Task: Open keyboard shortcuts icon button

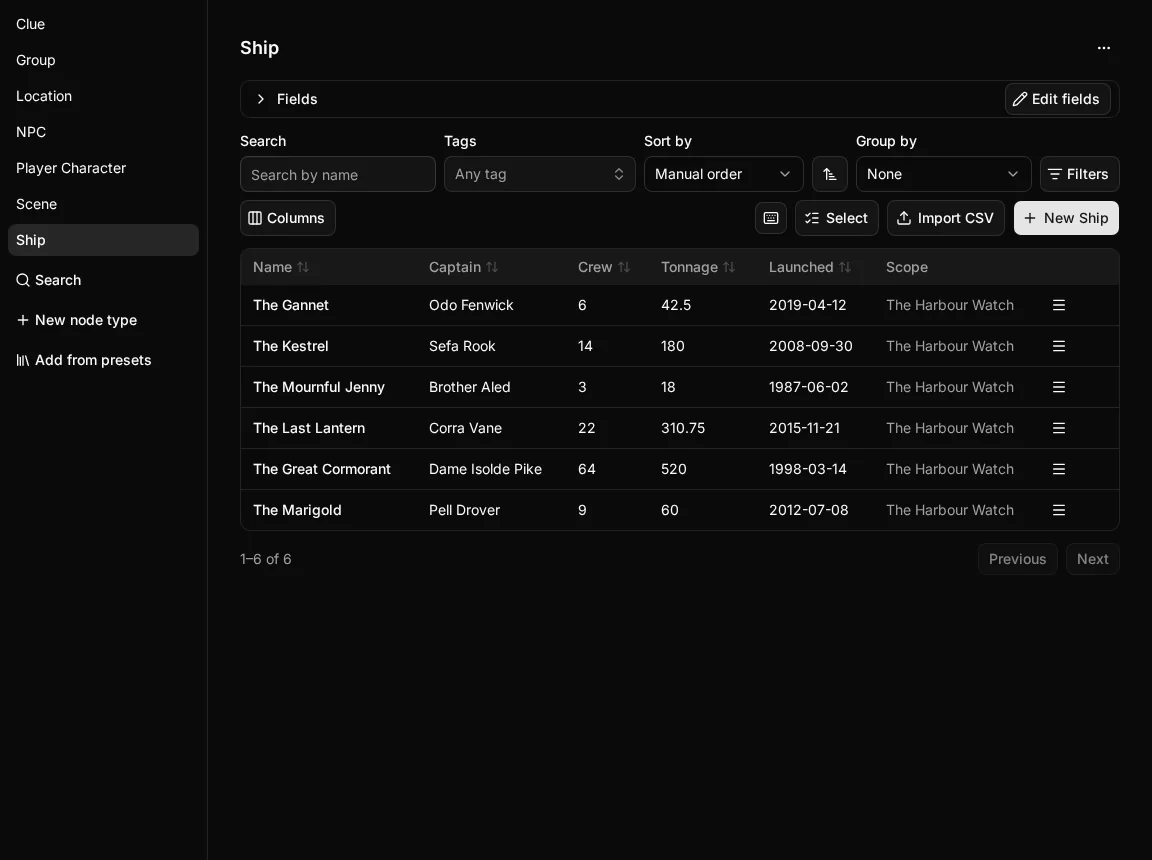Action: 771,218
